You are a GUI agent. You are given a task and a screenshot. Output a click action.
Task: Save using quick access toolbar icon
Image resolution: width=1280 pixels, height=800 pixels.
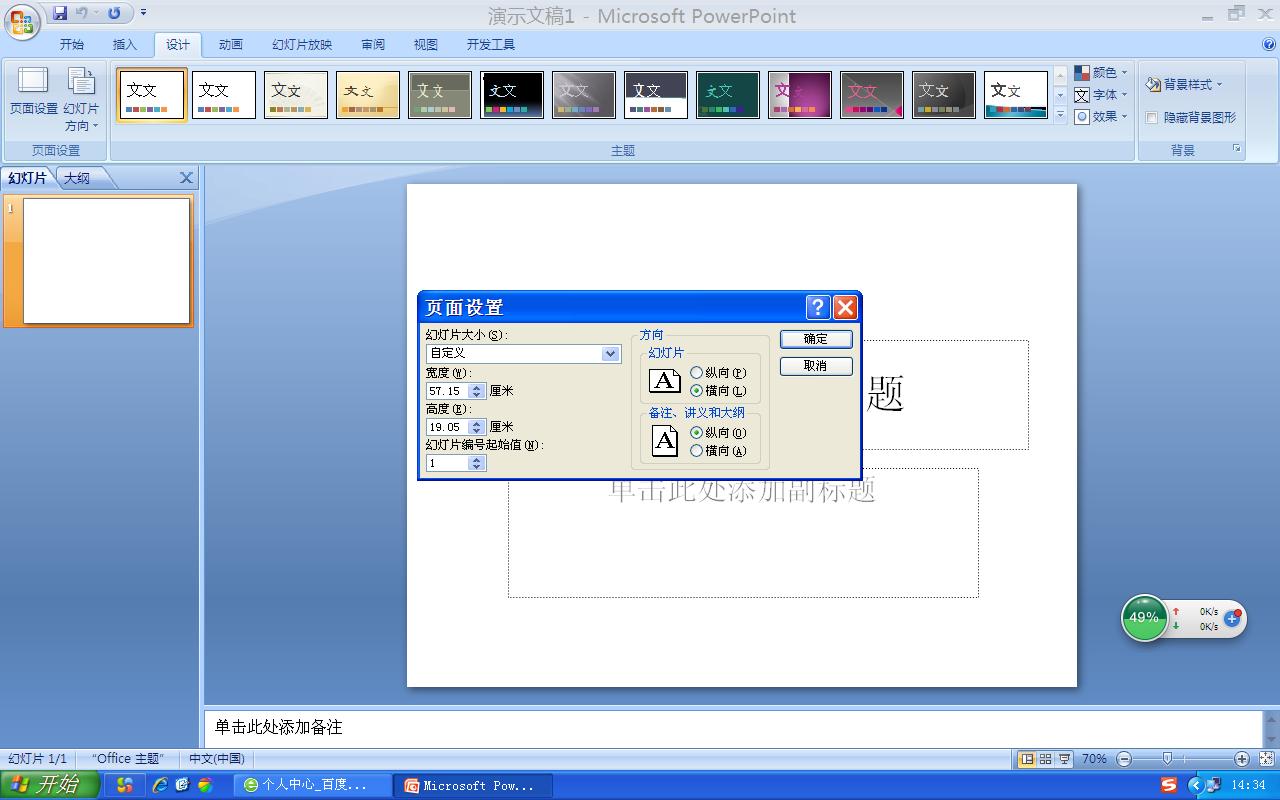(60, 13)
